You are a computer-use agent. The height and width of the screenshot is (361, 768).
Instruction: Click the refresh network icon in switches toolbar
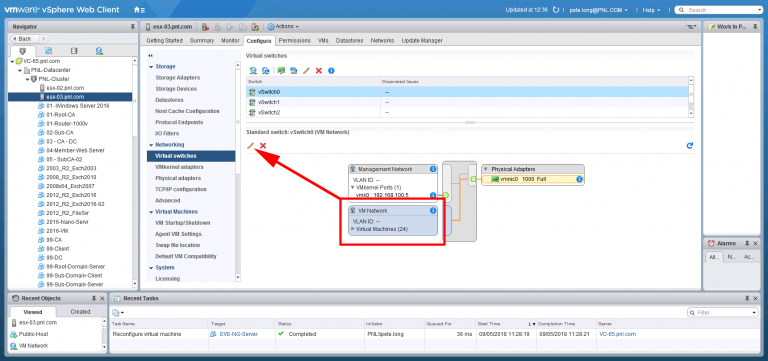(x=265, y=71)
